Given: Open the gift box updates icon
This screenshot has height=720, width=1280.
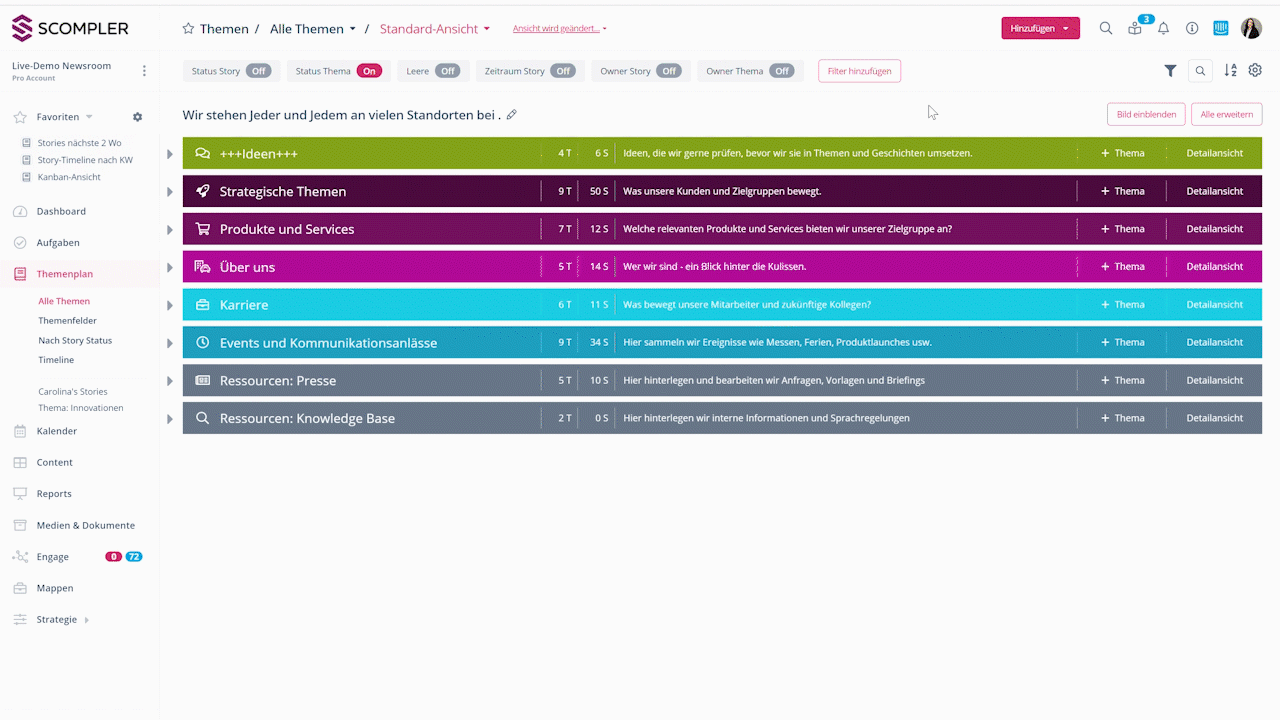Looking at the screenshot, I should (x=1135, y=29).
